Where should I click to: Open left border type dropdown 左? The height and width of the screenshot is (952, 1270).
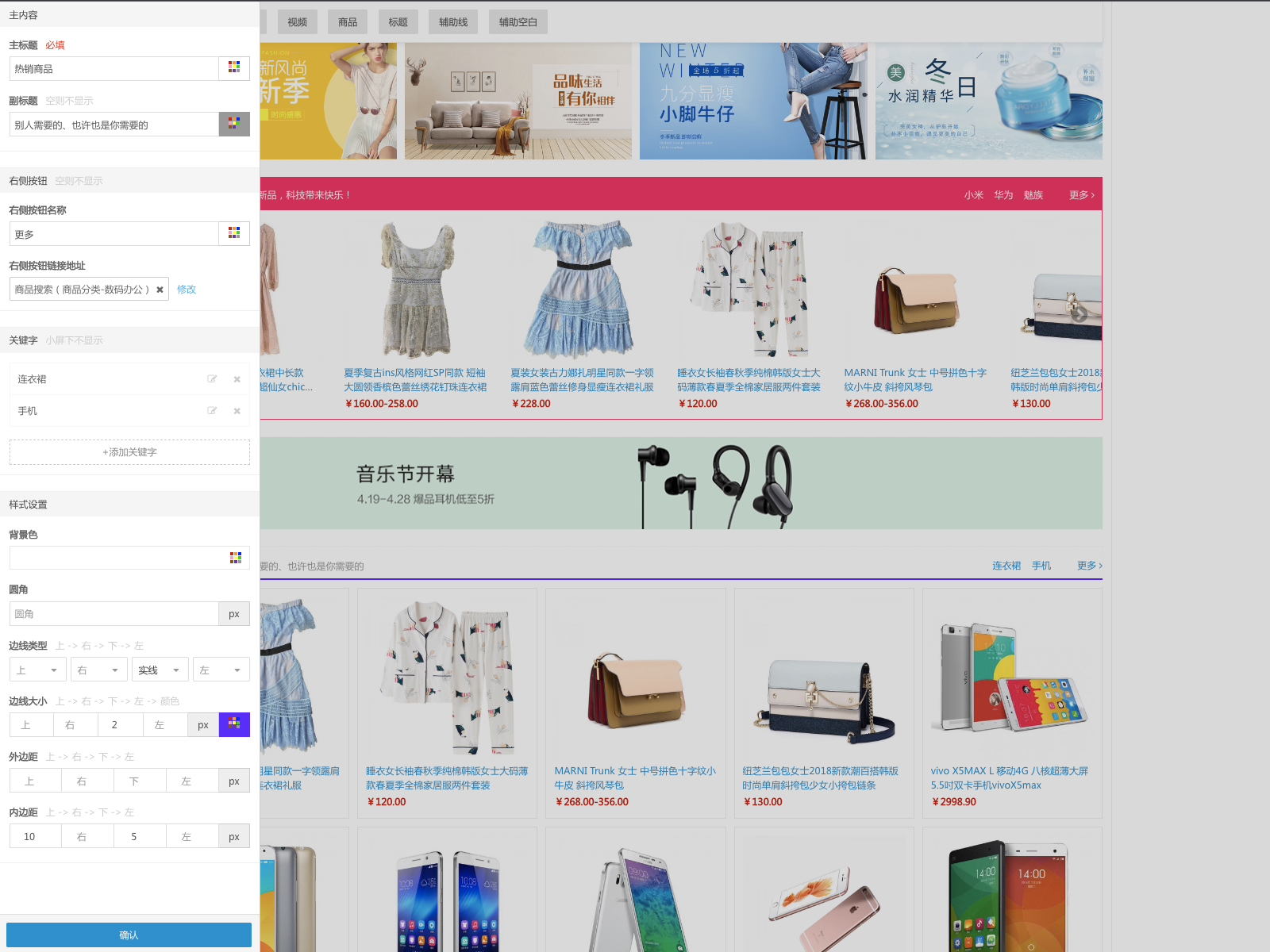(221, 670)
